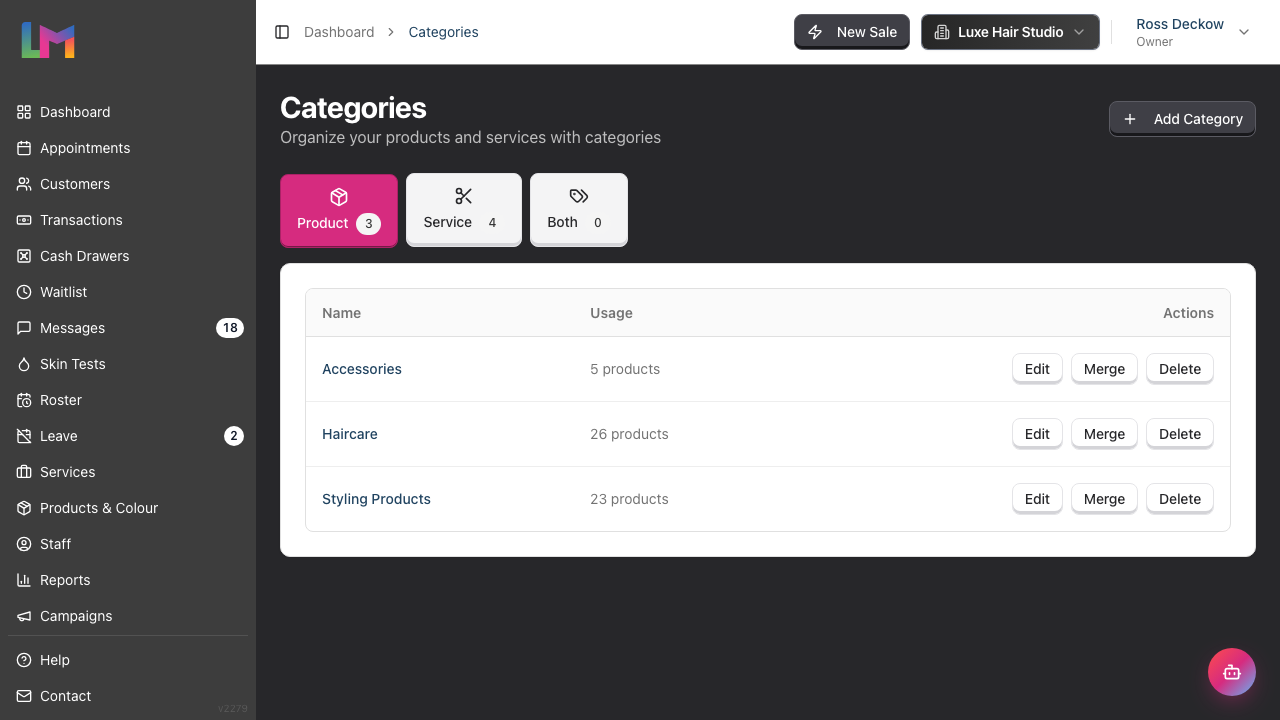
Task: Merge the Accessories category
Action: 1104,369
